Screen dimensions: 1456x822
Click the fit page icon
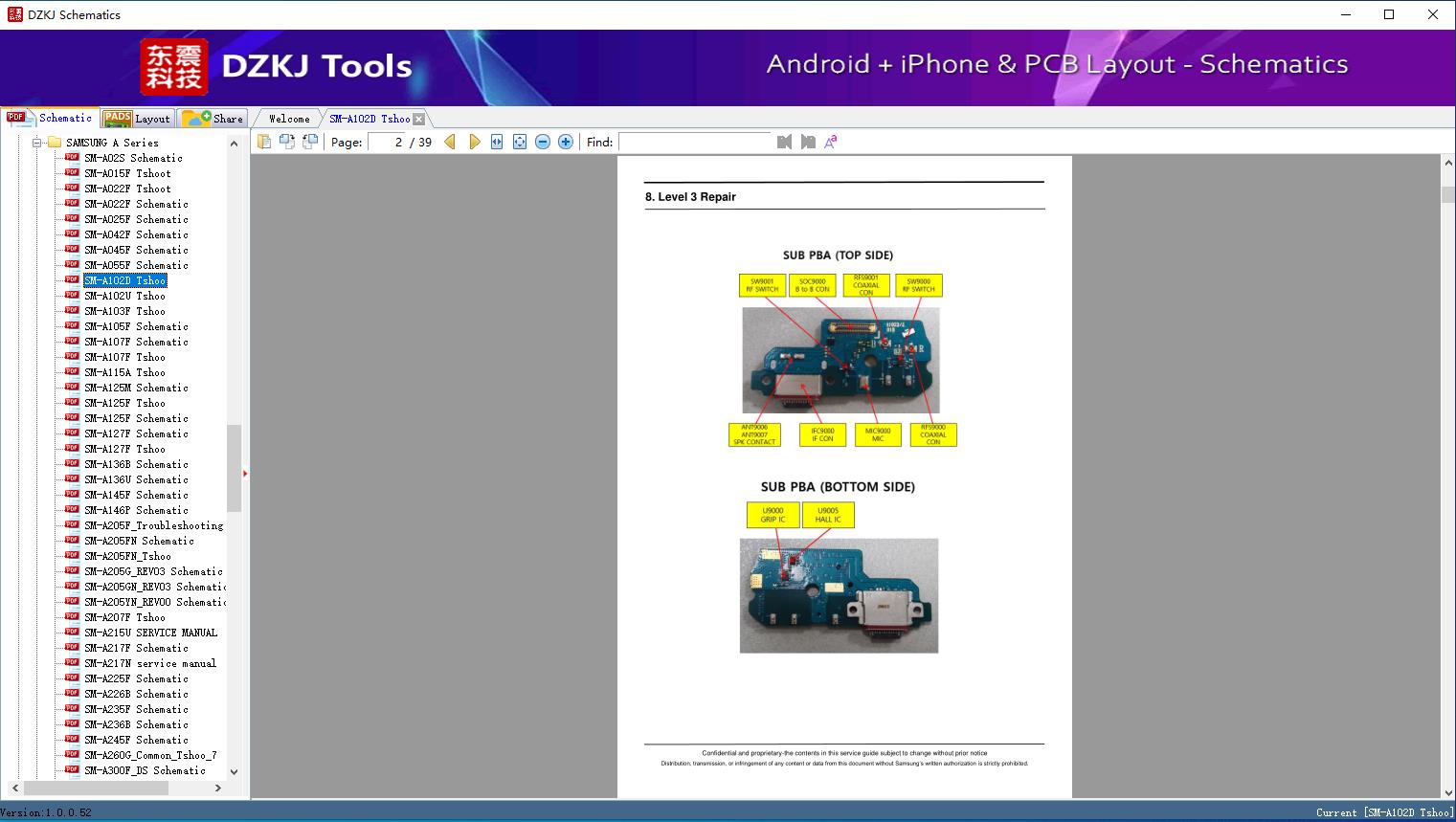520,142
